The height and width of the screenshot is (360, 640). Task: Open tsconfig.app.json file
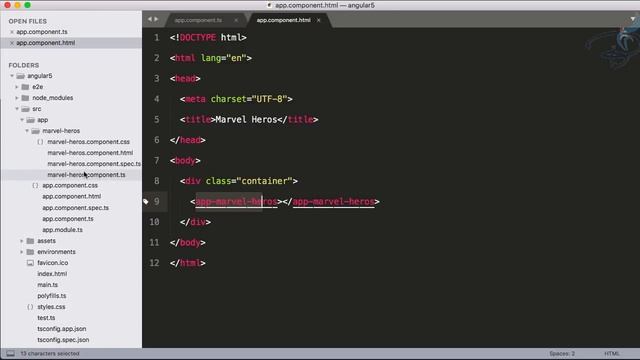pos(62,329)
